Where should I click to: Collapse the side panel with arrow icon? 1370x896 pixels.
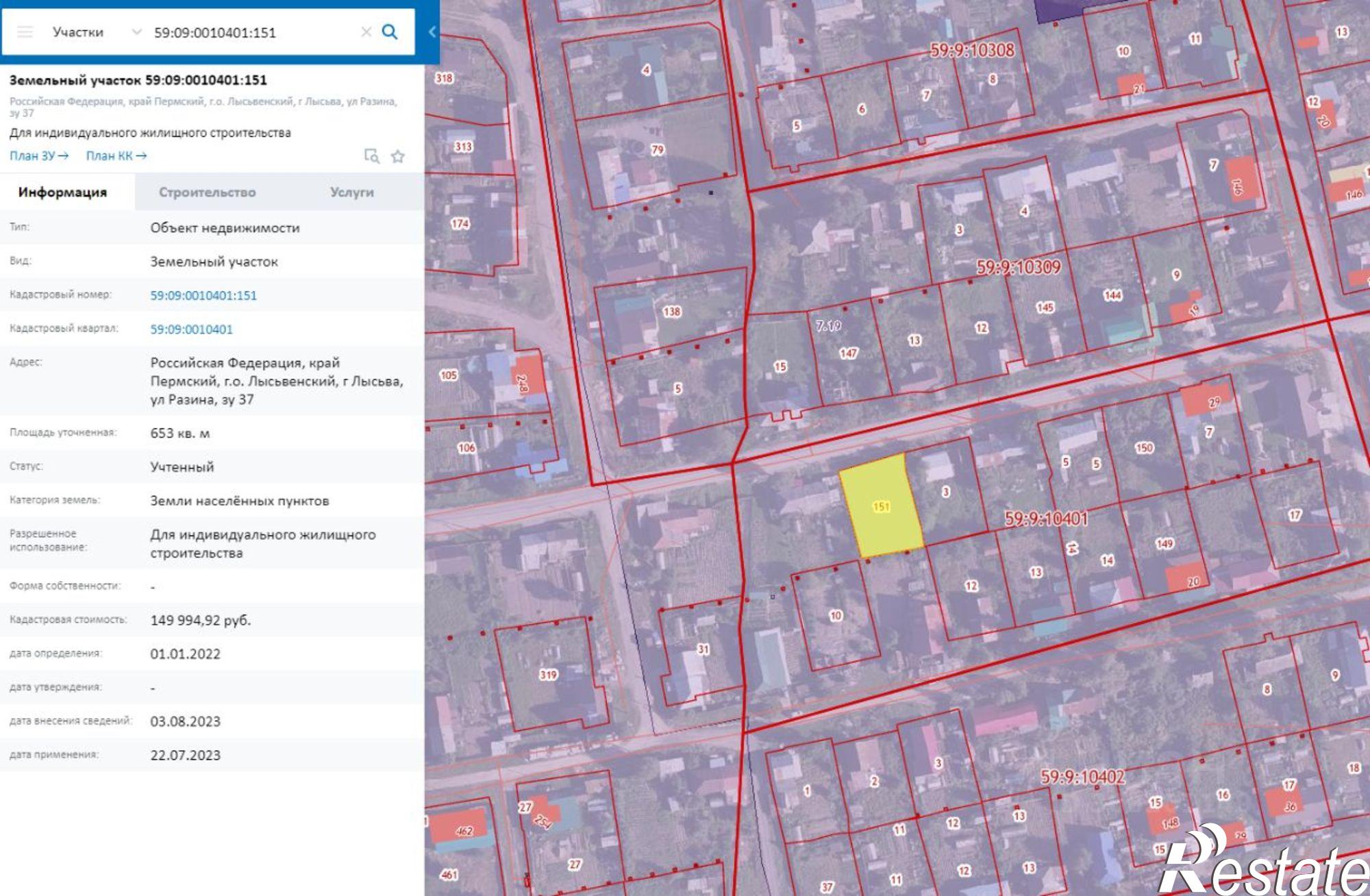tap(432, 32)
